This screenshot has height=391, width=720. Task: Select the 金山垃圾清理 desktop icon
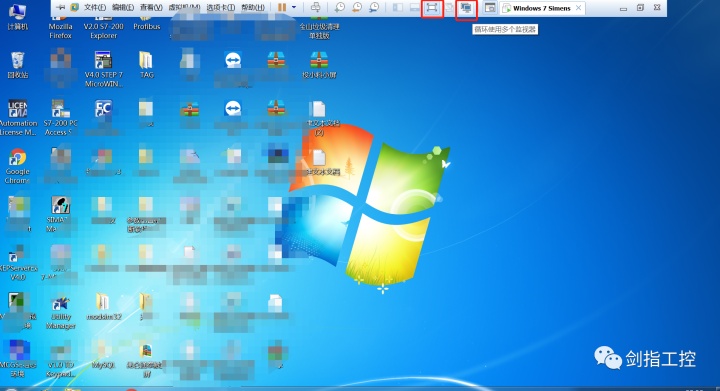coord(319,28)
